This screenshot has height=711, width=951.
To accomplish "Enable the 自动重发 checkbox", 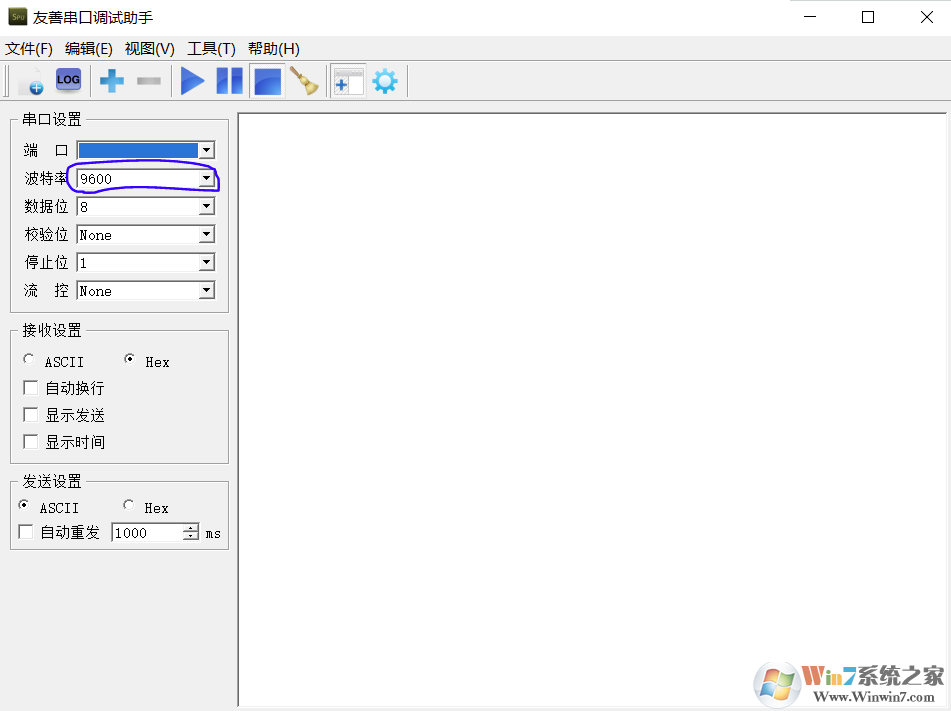I will pos(27,532).
